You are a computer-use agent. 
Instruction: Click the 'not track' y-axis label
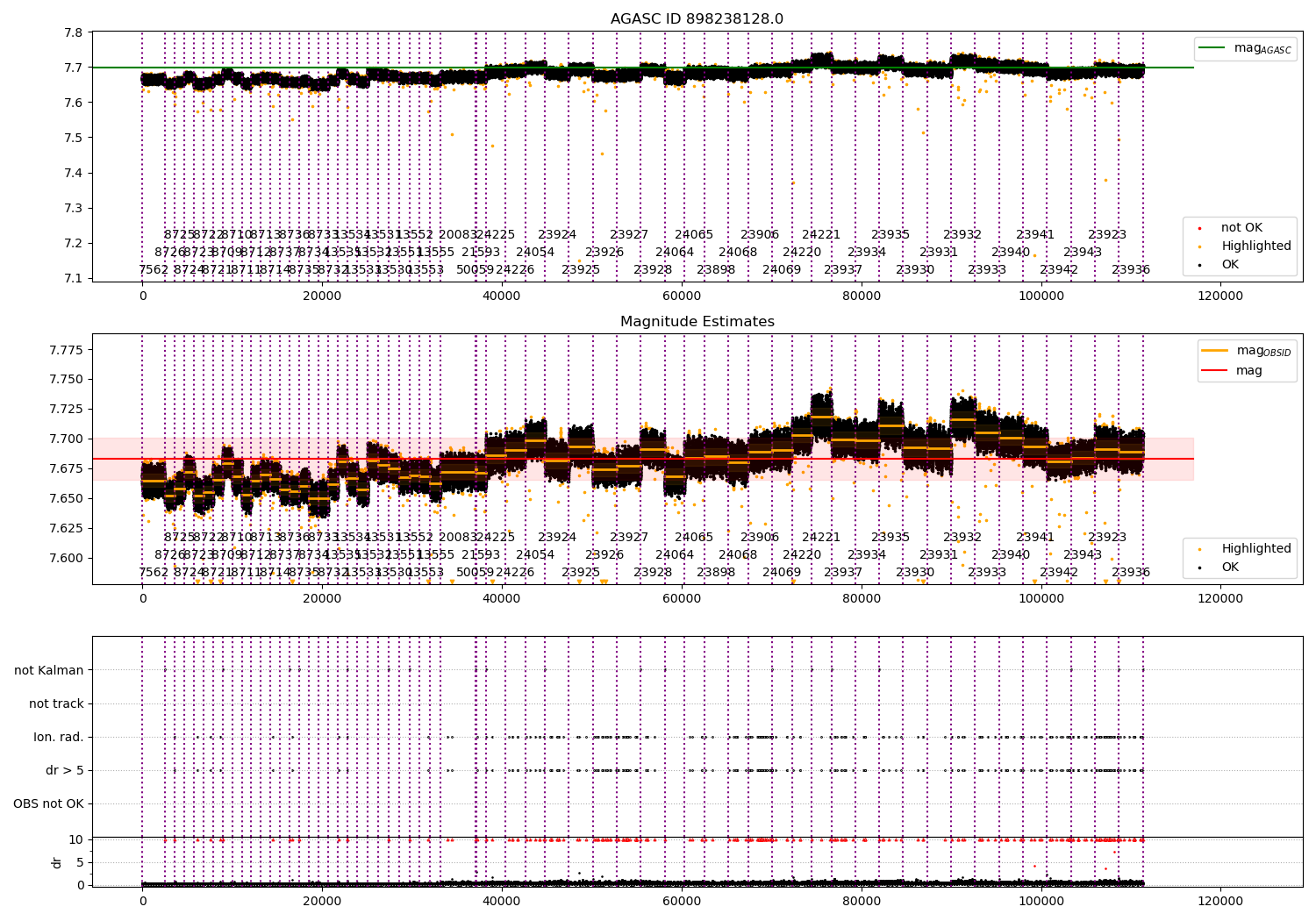[x=56, y=703]
